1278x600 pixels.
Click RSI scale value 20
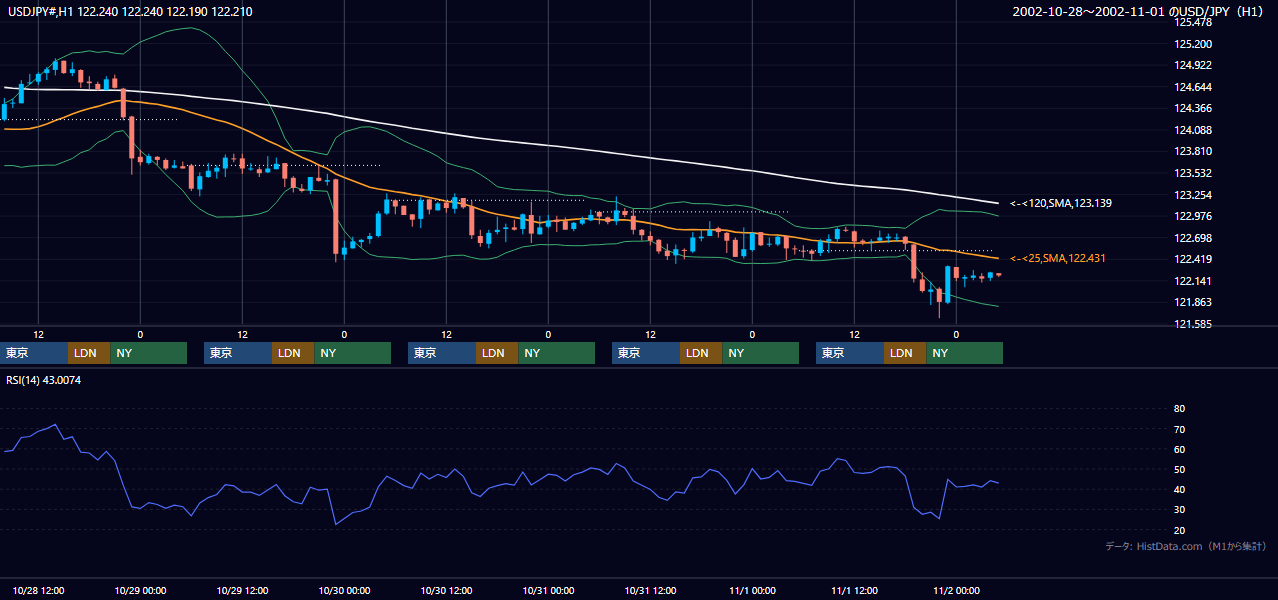1179,530
